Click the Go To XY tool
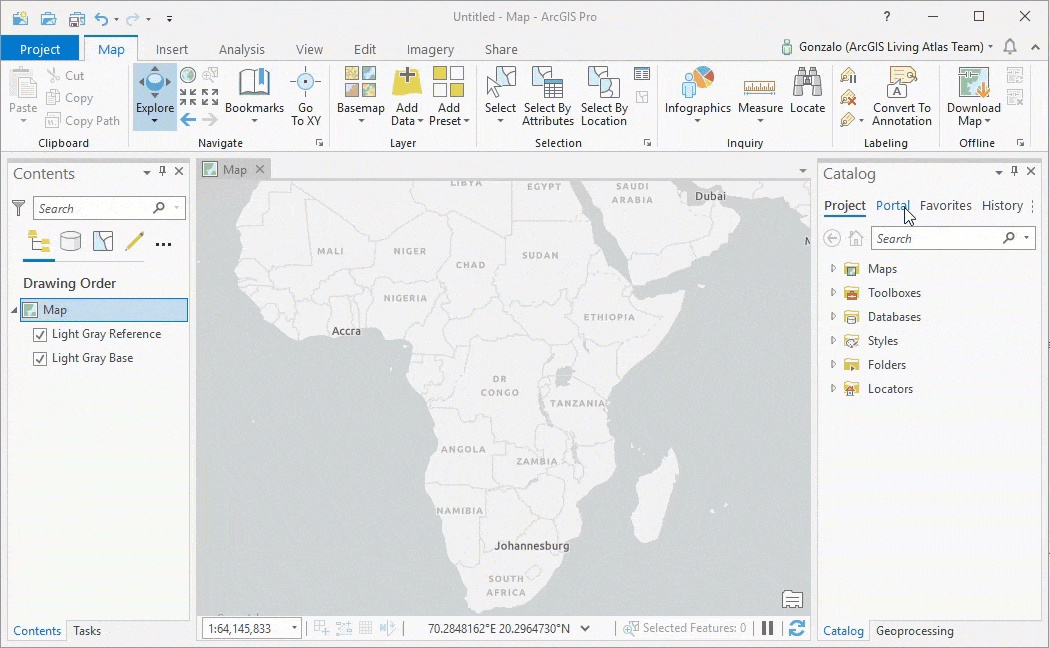This screenshot has width=1050, height=648. click(x=305, y=96)
